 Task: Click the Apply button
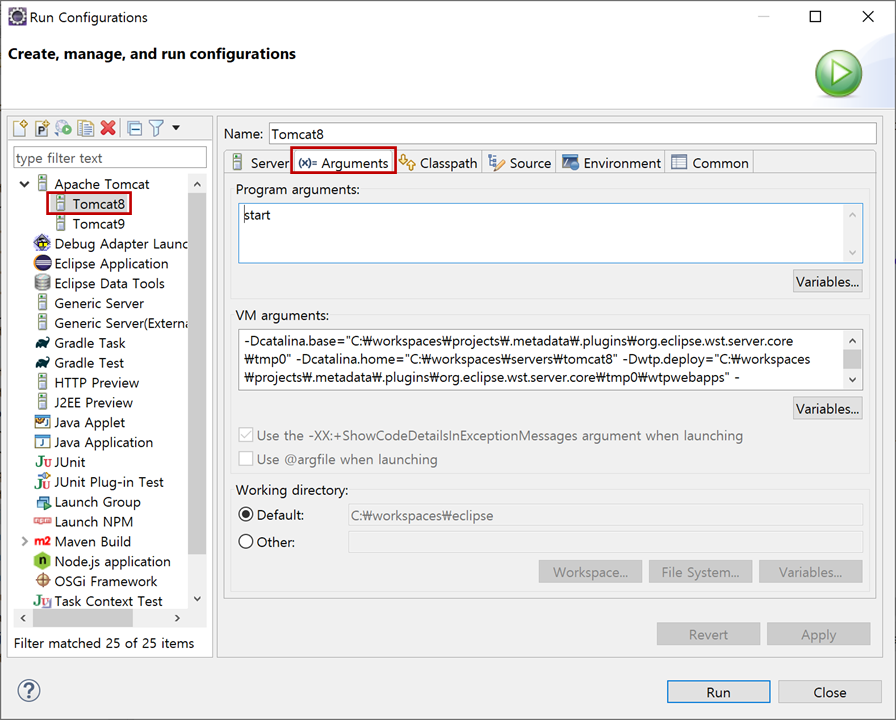(x=818, y=634)
